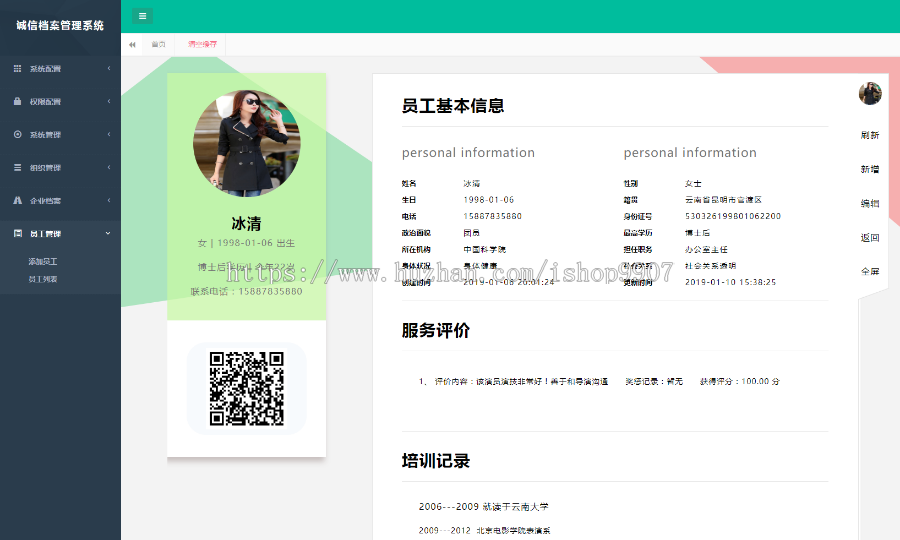Collapse the 员工管理 menu chevron
The width and height of the screenshot is (900, 540).
tap(108, 233)
